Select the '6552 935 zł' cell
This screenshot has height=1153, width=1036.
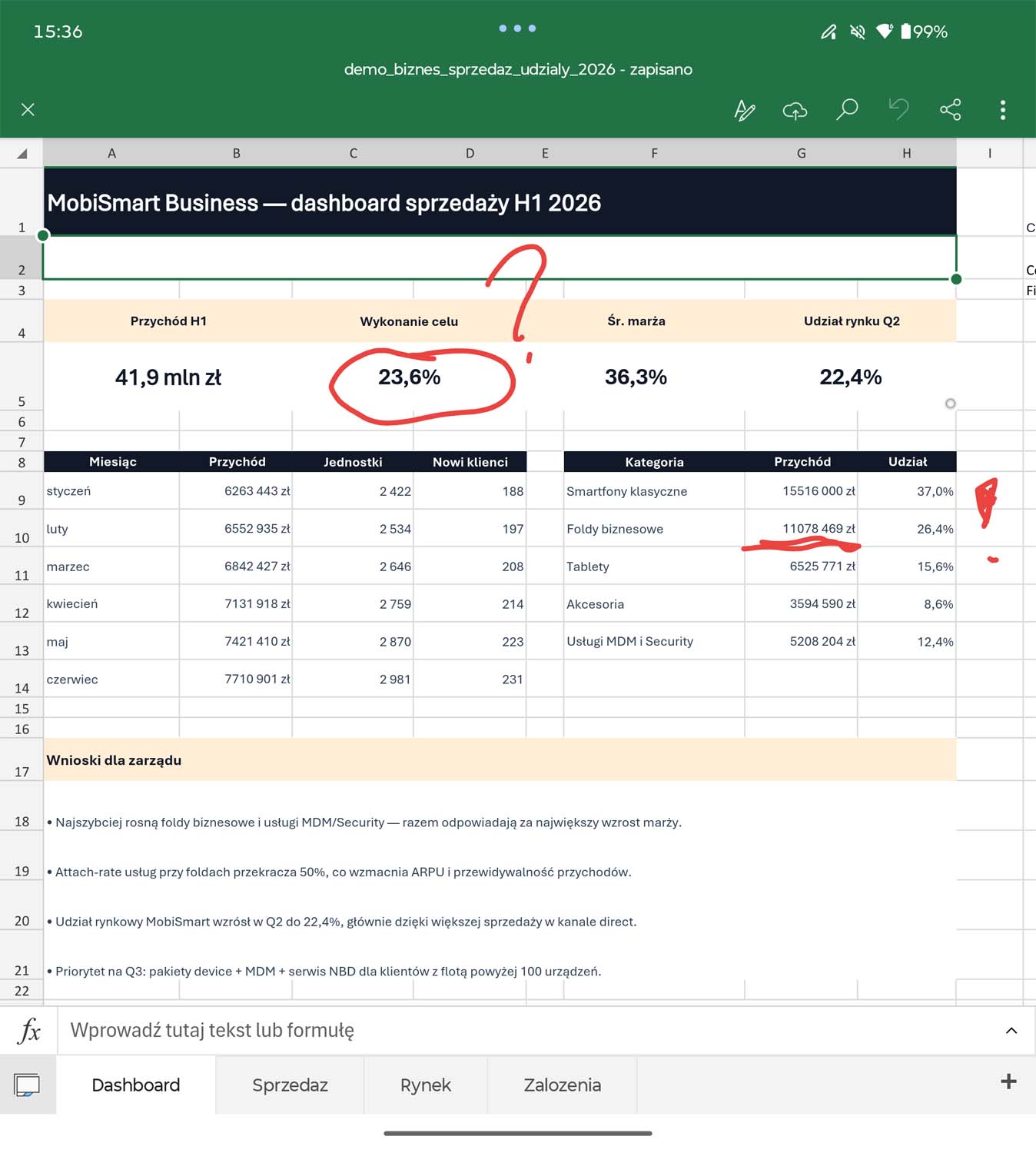[x=236, y=528]
